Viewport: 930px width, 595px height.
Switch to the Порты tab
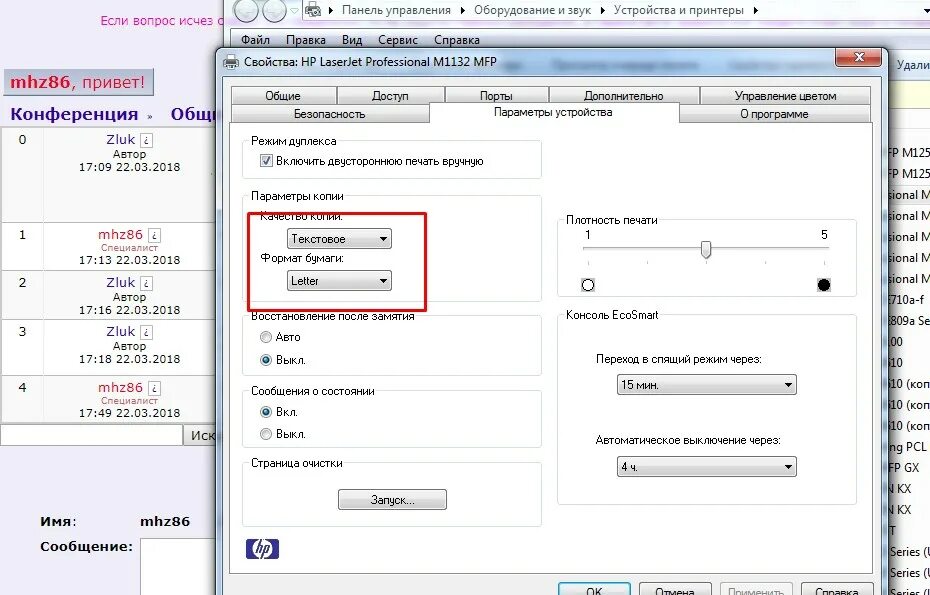(496, 96)
